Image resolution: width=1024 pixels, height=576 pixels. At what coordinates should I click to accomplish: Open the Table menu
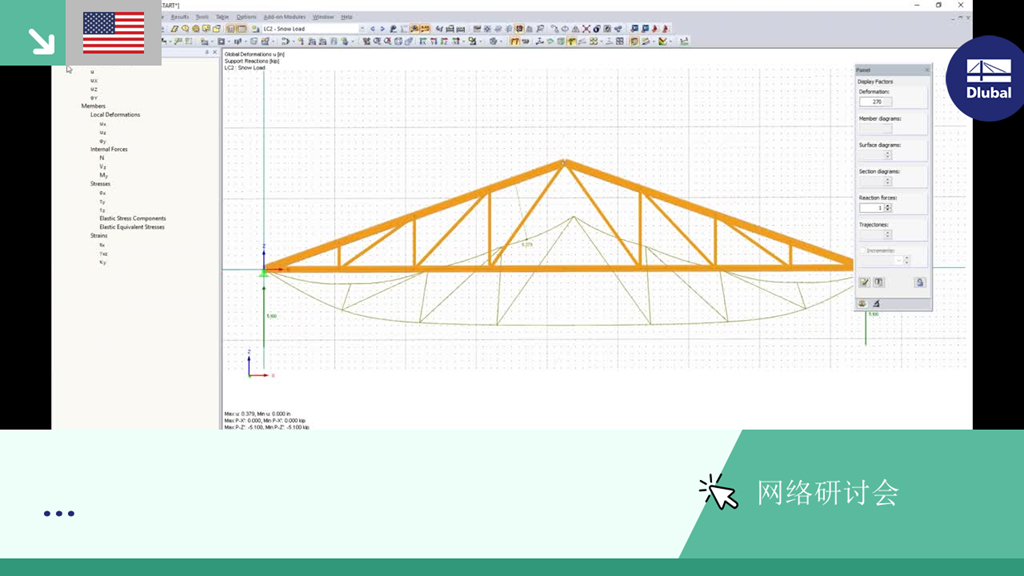tap(222, 17)
